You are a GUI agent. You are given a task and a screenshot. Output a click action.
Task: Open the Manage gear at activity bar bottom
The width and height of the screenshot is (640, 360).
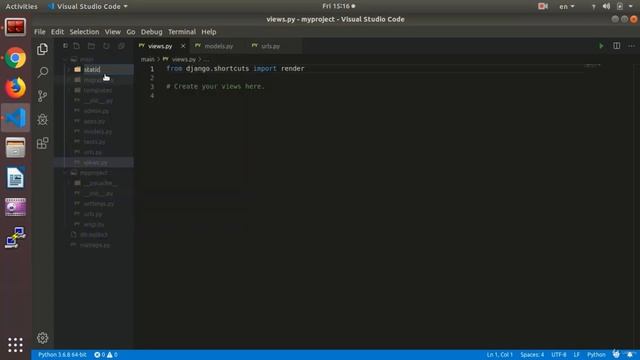coord(42,338)
